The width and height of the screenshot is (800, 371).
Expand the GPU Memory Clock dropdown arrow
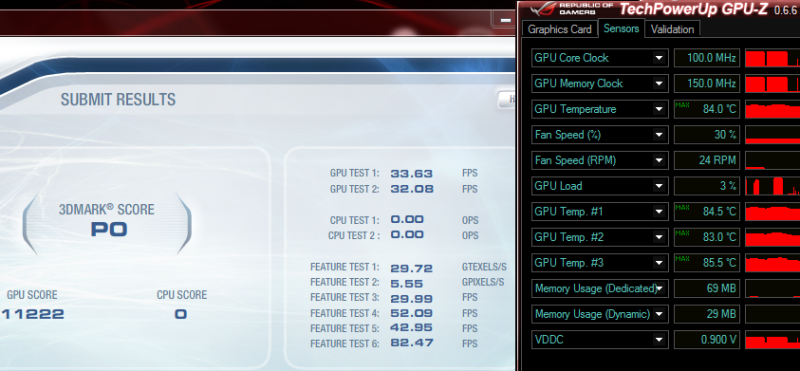[x=659, y=84]
